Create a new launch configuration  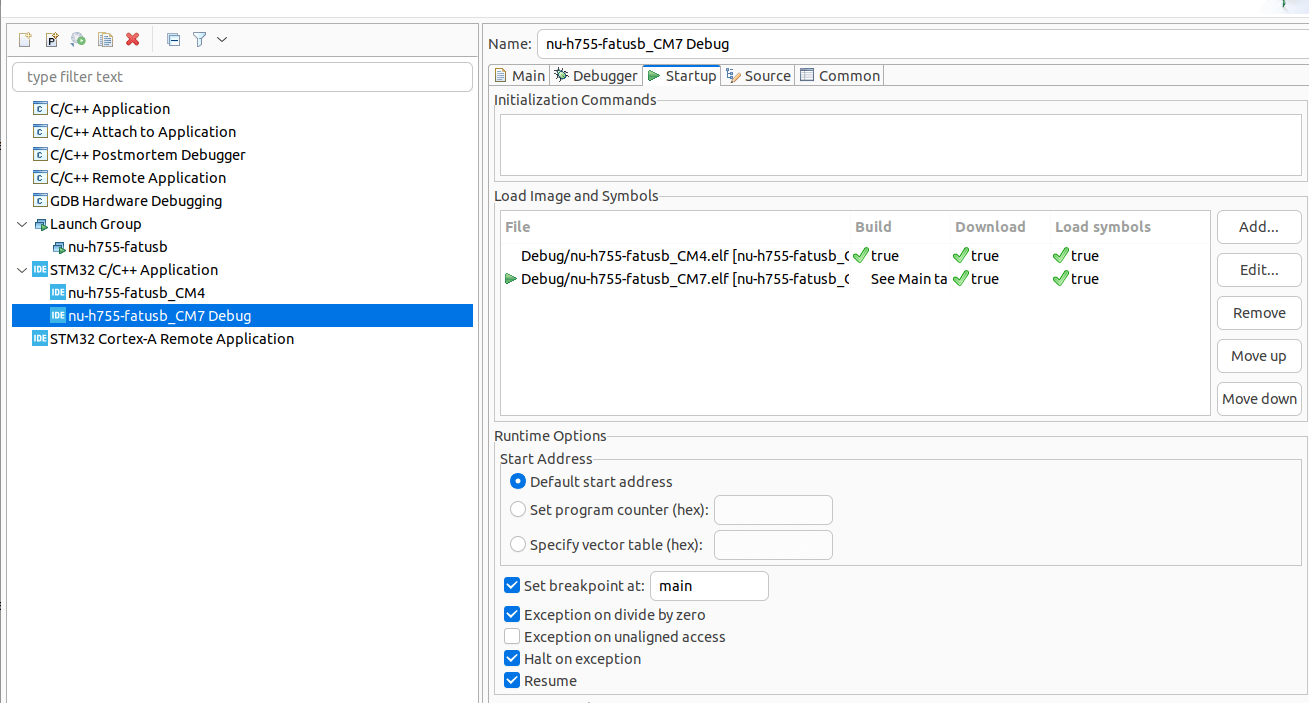[x=23, y=39]
